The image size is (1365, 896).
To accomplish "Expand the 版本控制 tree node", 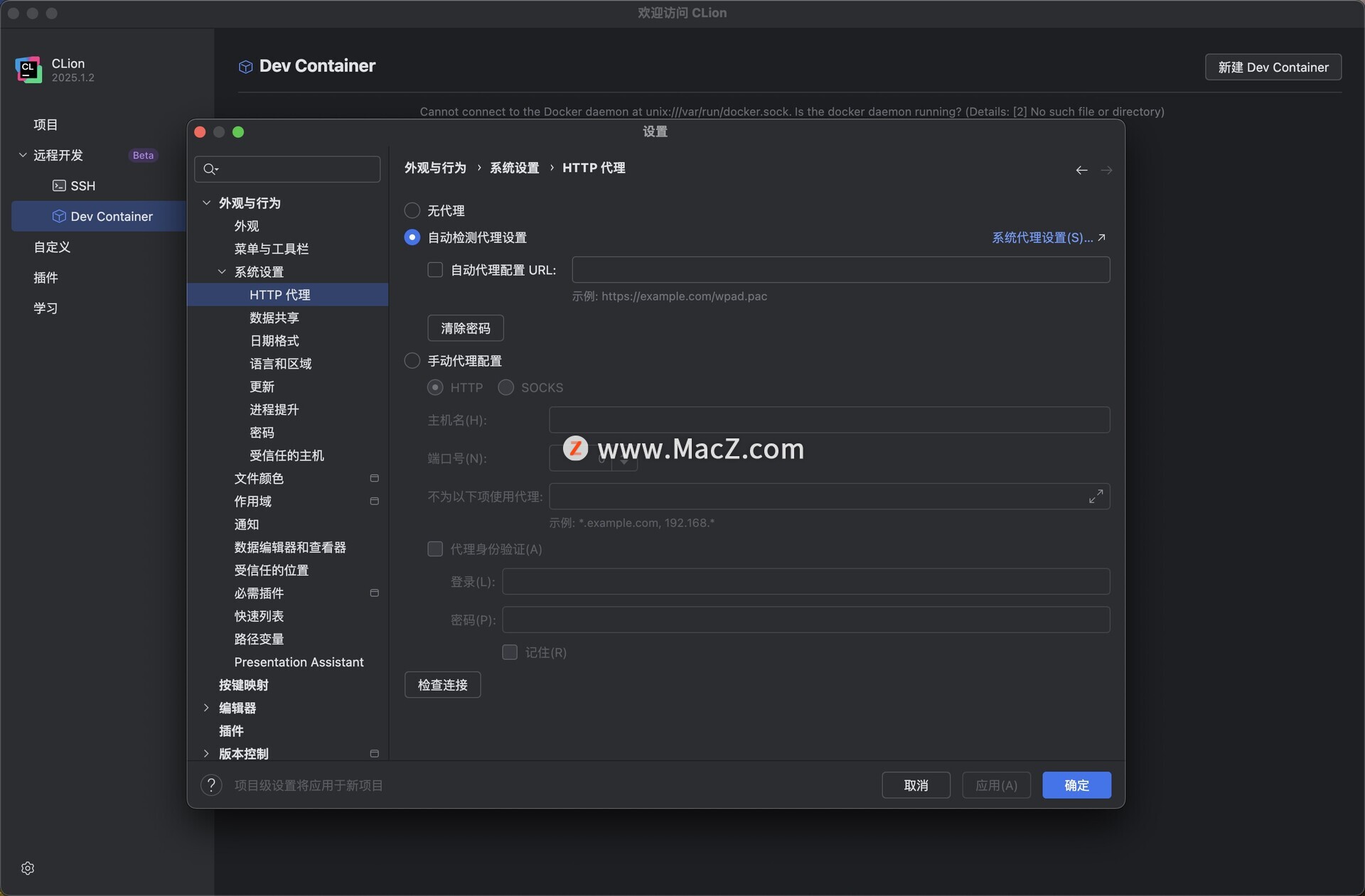I will click(x=206, y=754).
